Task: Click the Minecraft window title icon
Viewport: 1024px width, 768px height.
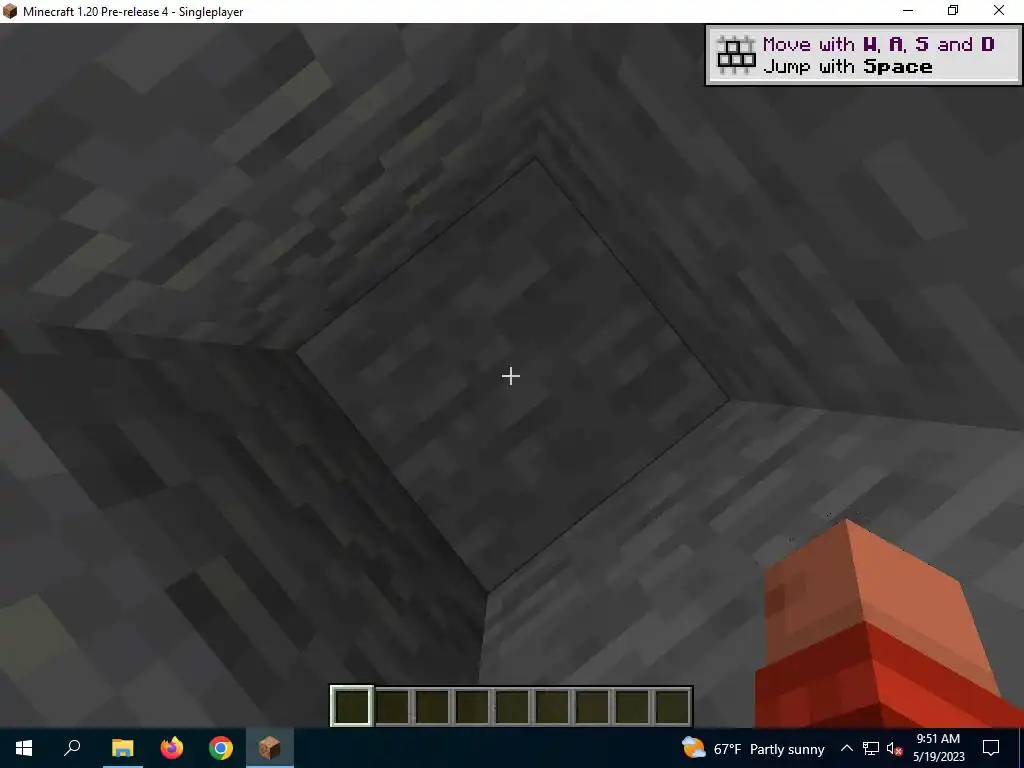Action: 10,11
